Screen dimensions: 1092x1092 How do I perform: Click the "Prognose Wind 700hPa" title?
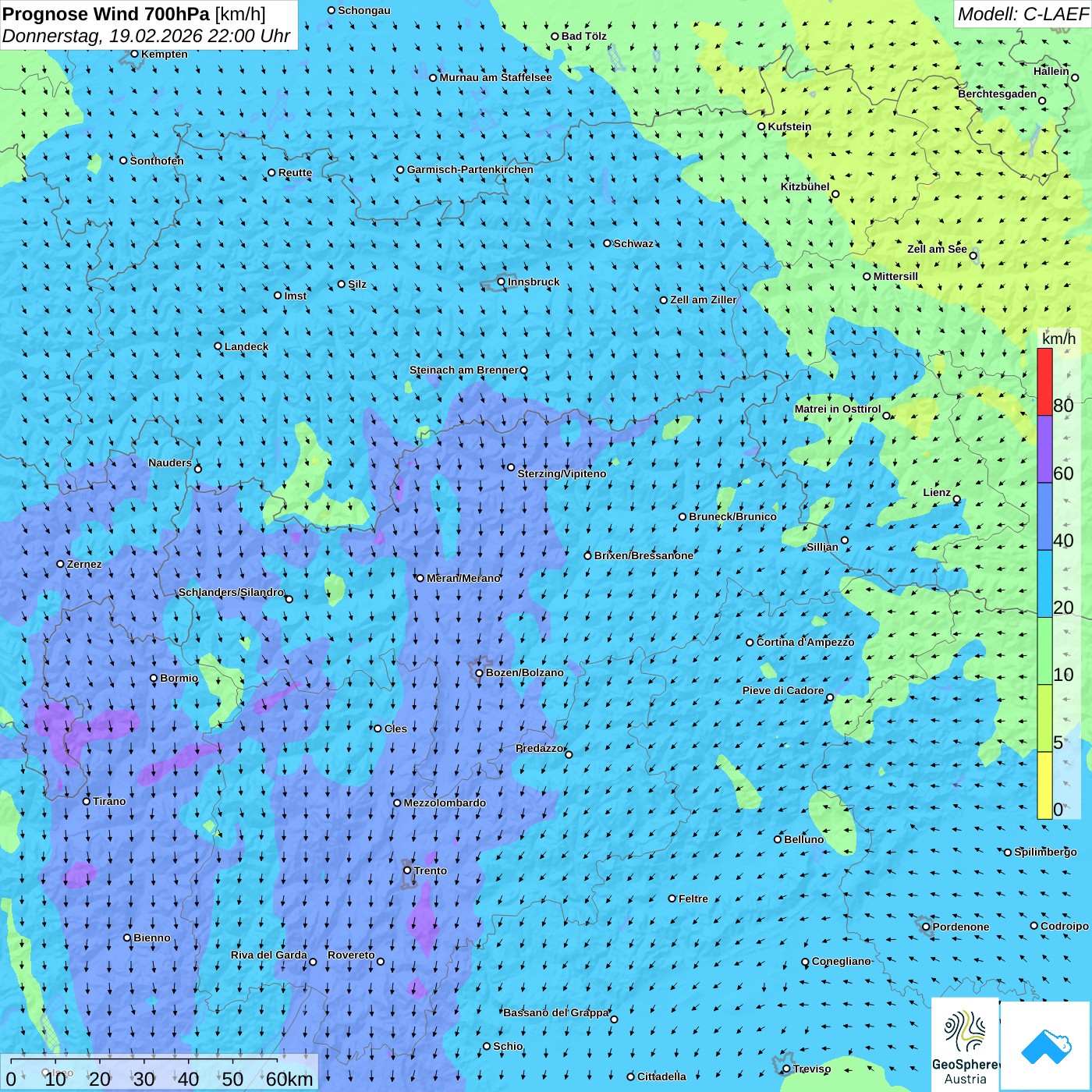coord(106,14)
